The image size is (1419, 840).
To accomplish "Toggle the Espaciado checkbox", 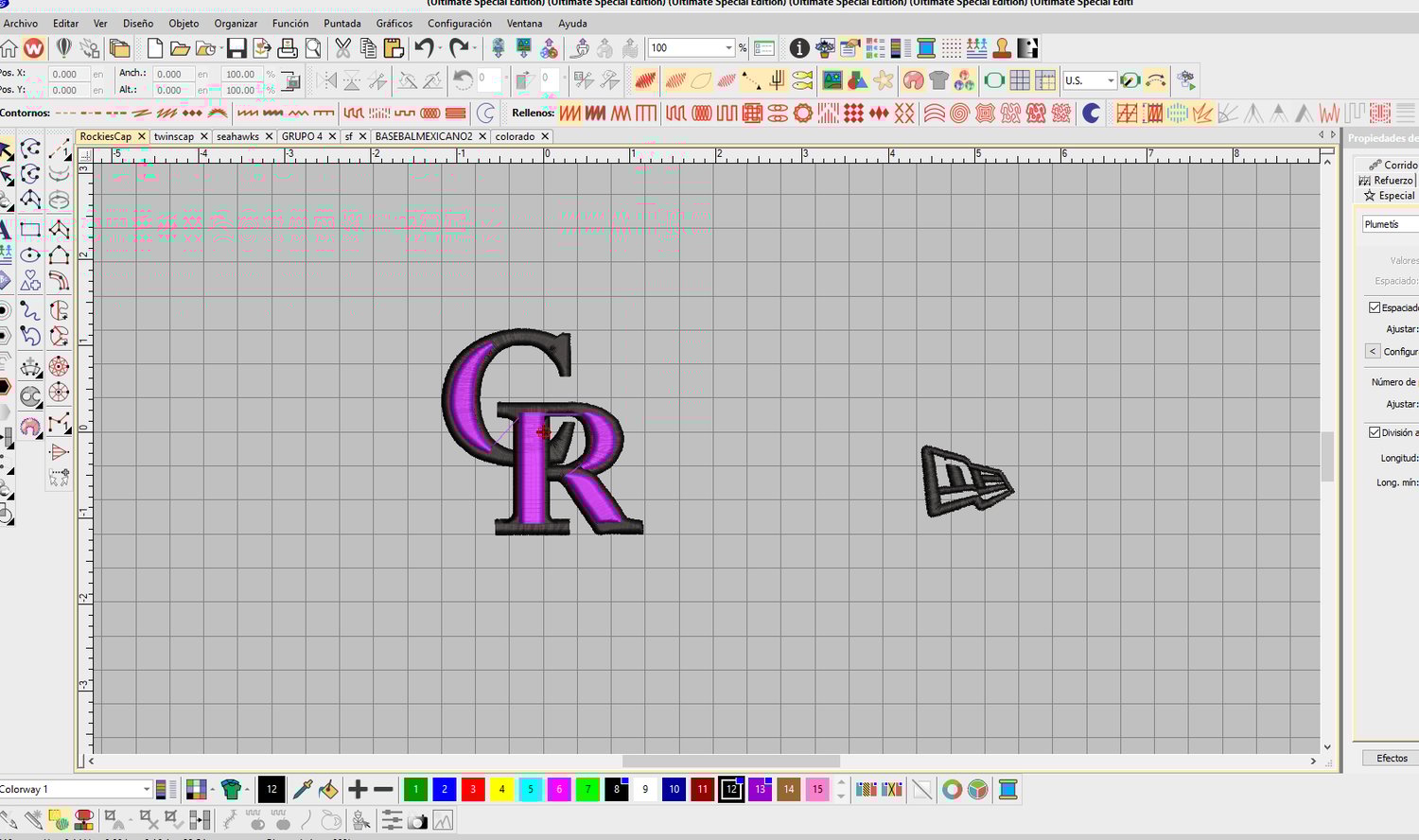I will [1375, 307].
